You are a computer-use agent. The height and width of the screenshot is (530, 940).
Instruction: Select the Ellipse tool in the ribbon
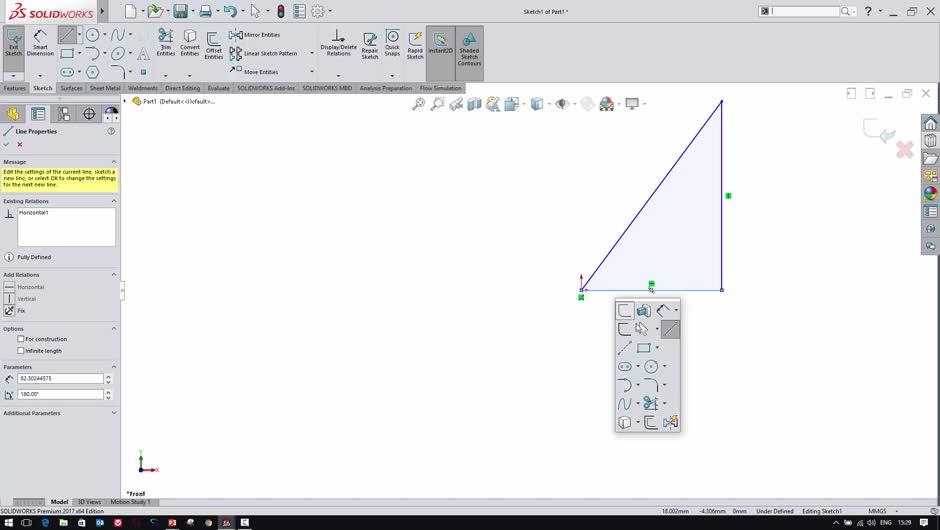[x=118, y=53]
